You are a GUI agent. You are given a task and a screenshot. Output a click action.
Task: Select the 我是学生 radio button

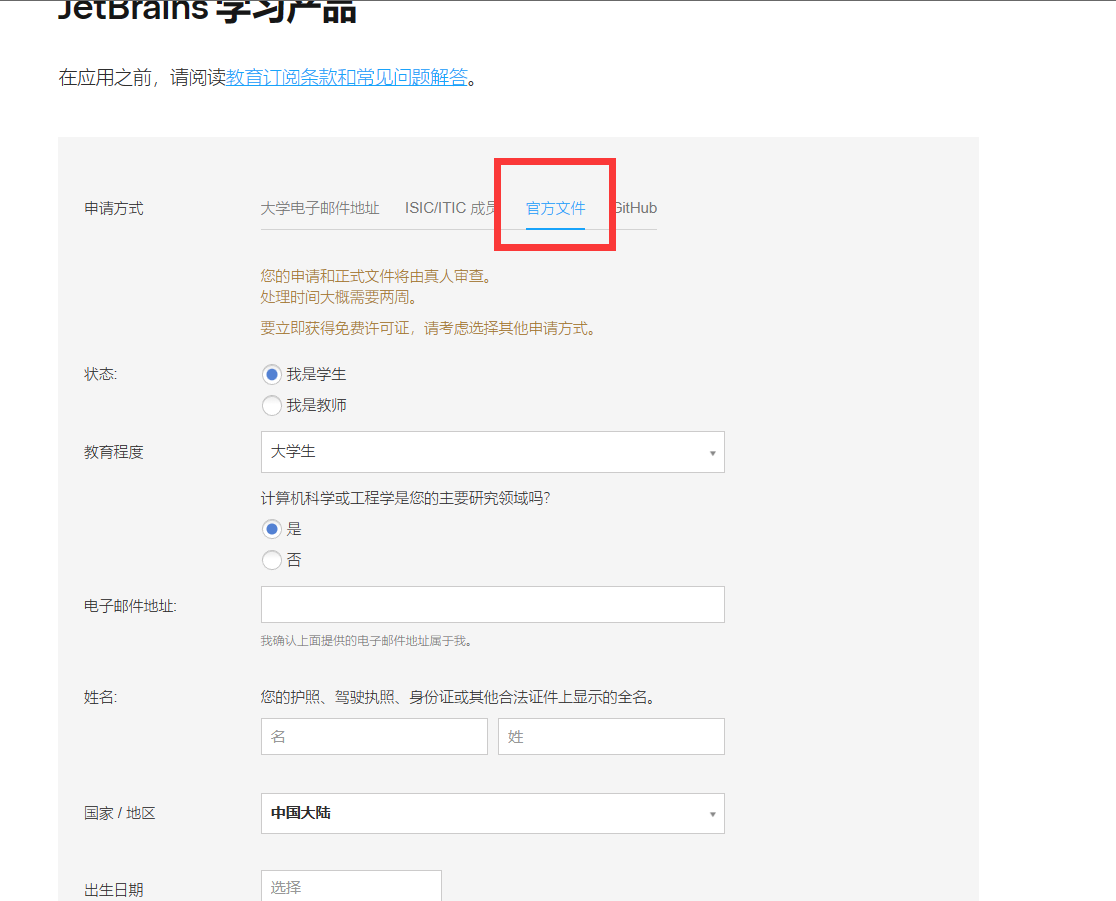[x=271, y=374]
